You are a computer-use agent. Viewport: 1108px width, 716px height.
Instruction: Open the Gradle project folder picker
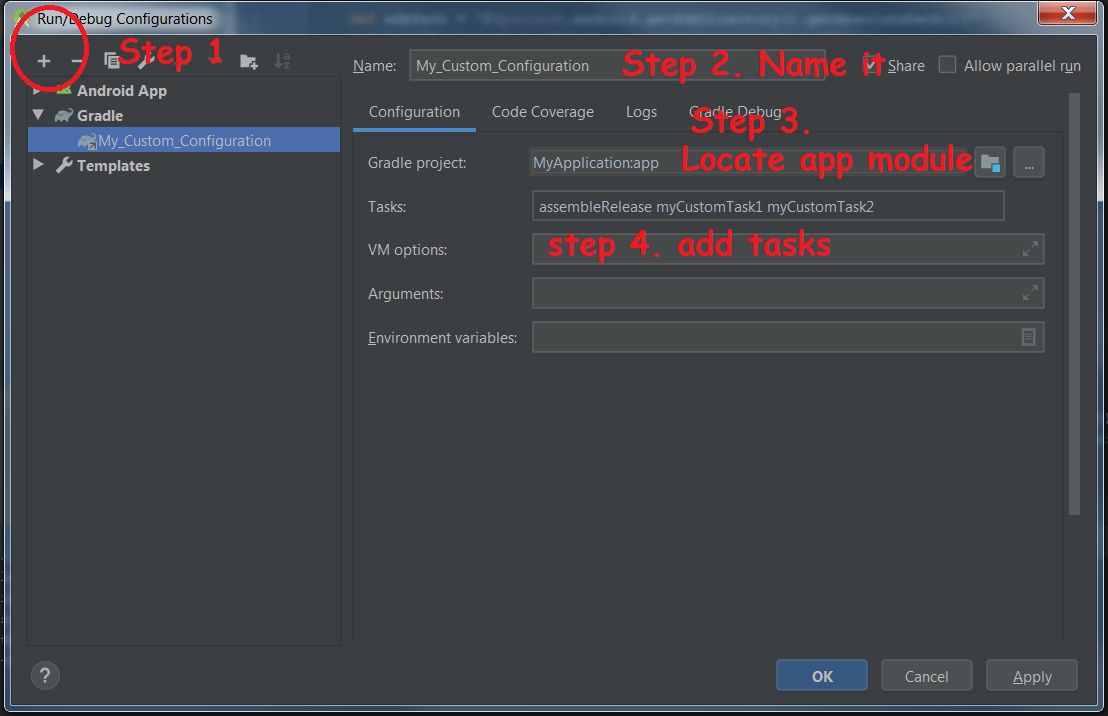pyautogui.click(x=989, y=162)
